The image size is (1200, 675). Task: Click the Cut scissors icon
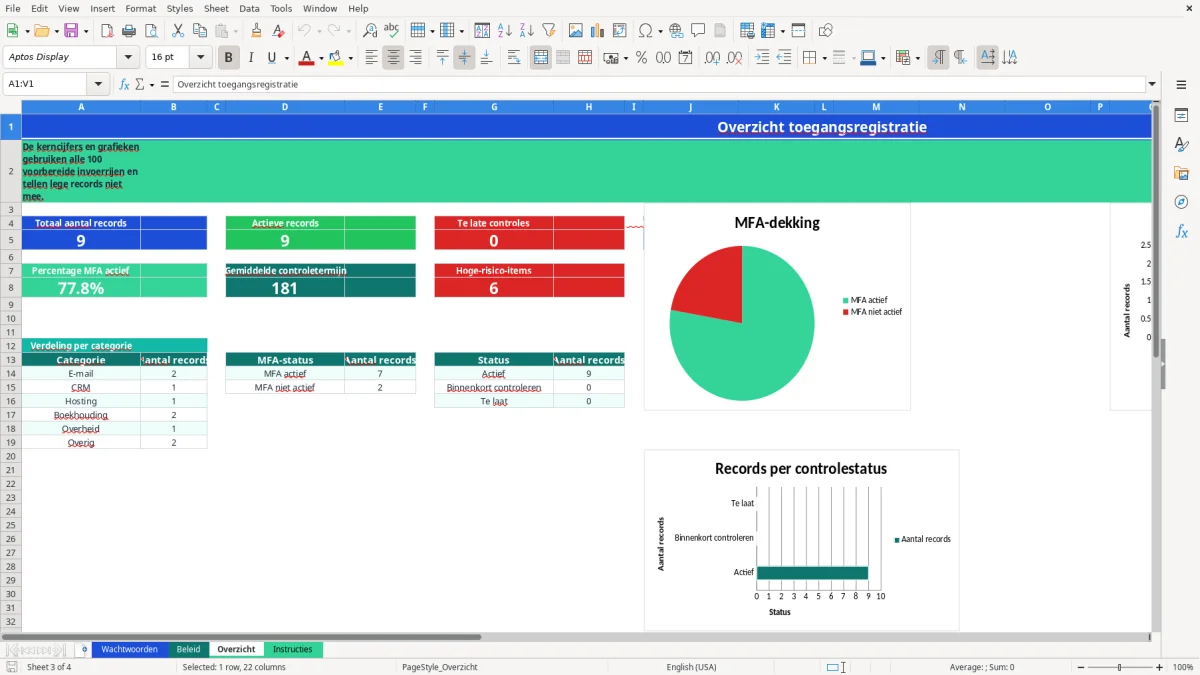pyautogui.click(x=177, y=31)
